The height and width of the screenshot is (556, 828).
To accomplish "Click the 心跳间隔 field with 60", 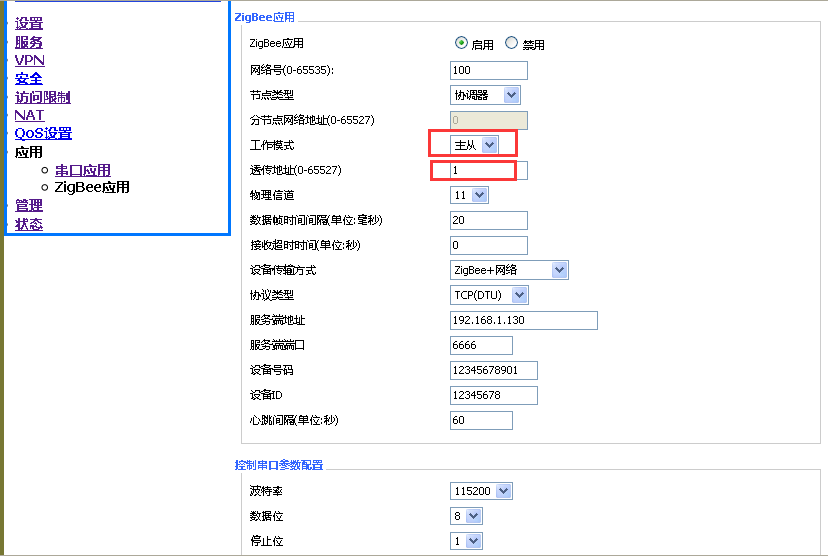I will 481,420.
